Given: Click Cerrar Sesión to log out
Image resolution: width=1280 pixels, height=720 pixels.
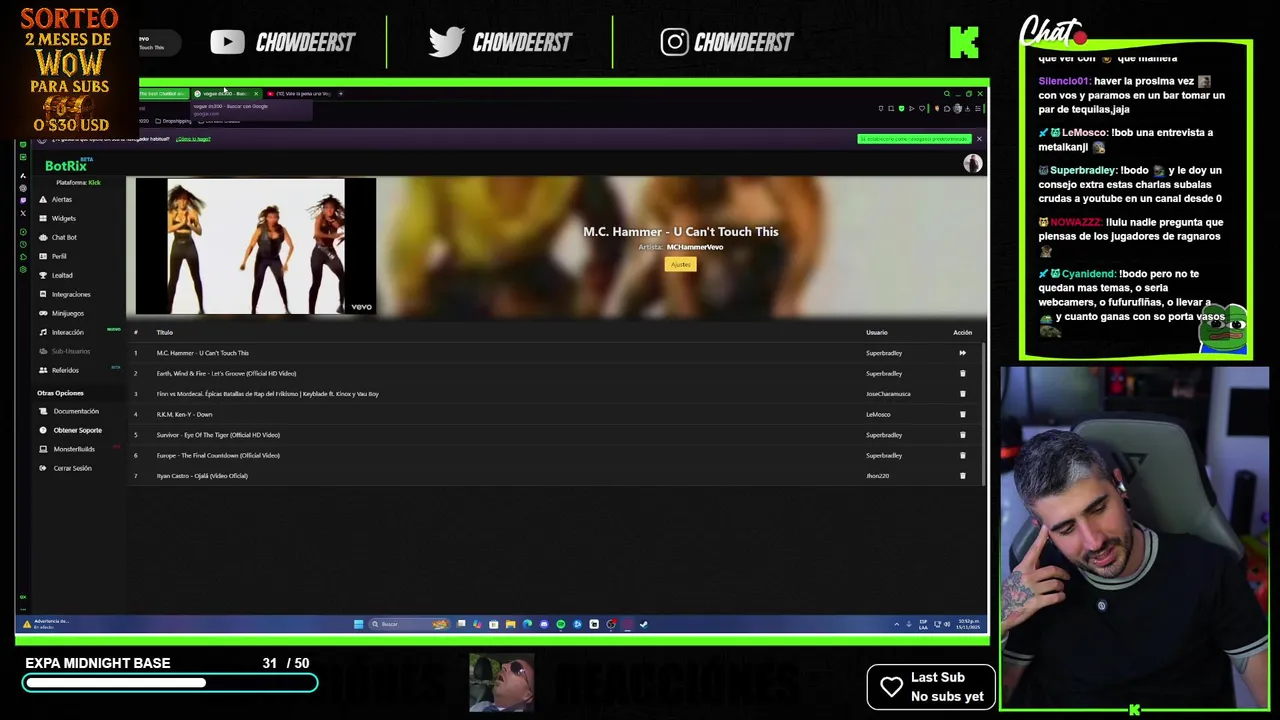Looking at the screenshot, I should click(72, 468).
